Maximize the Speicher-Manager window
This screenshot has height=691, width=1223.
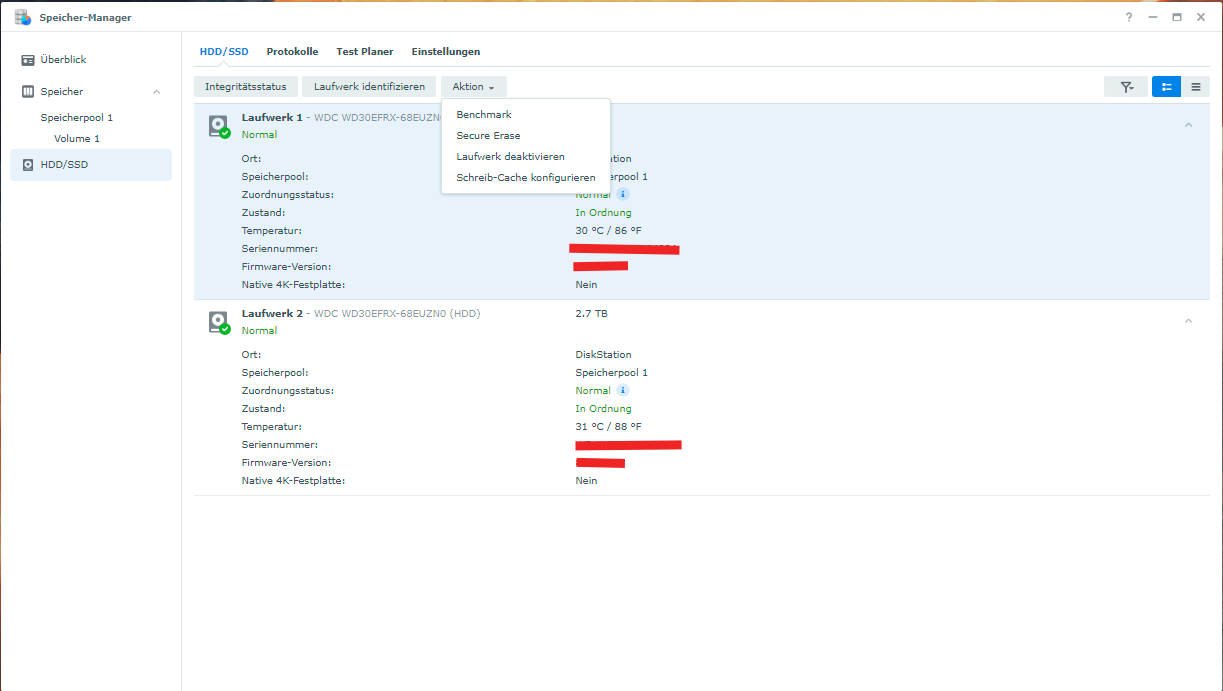pos(1177,17)
